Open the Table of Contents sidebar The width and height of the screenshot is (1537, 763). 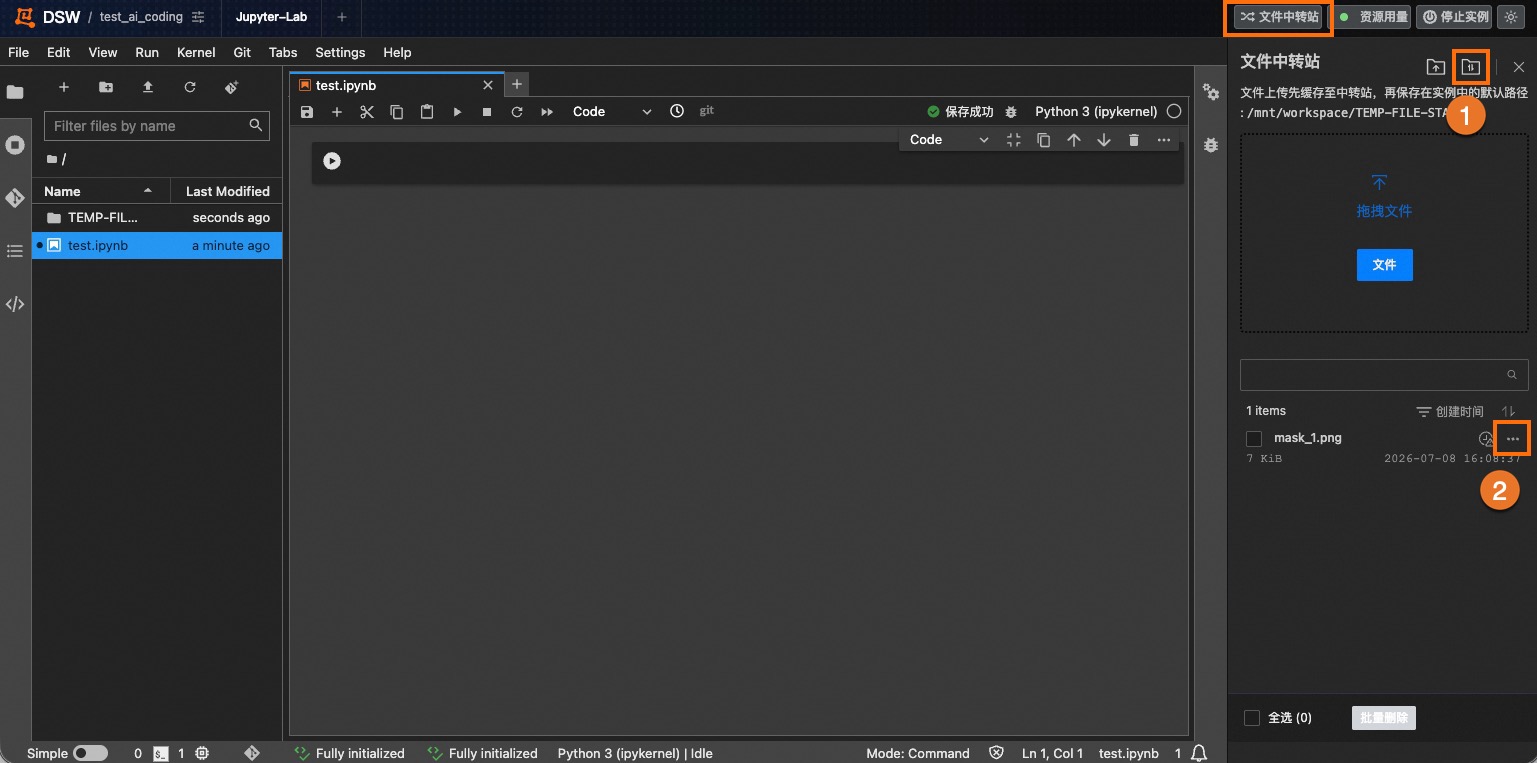point(15,251)
